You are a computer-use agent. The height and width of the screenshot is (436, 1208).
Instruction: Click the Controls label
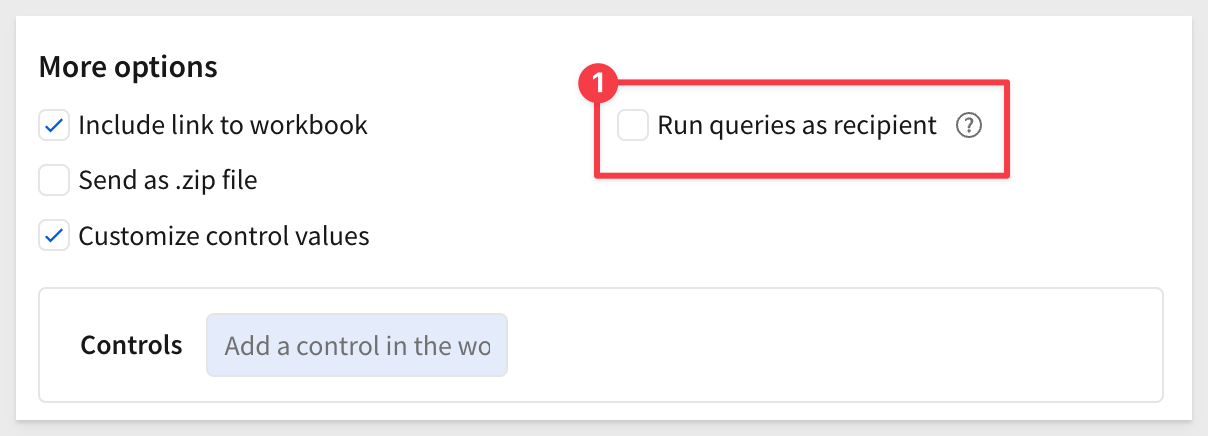click(131, 346)
